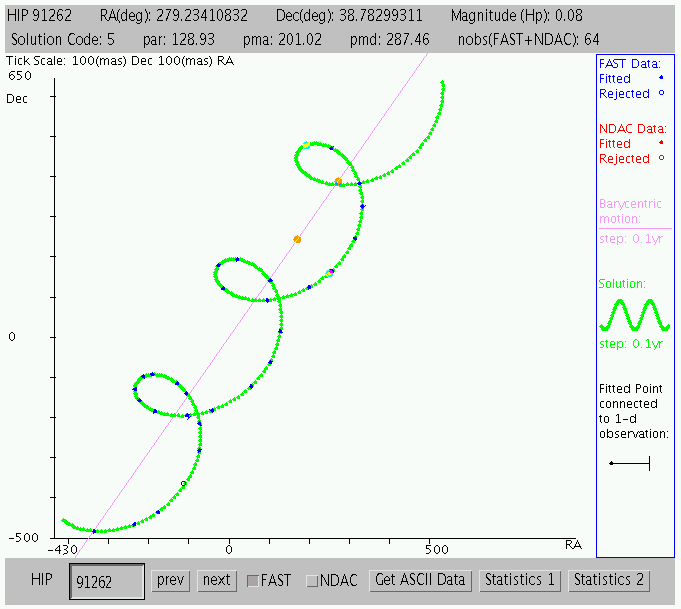Screen dimensions: 681x609
Task: Click the 'Fitted Point connected' legend text
Action: click(631, 396)
